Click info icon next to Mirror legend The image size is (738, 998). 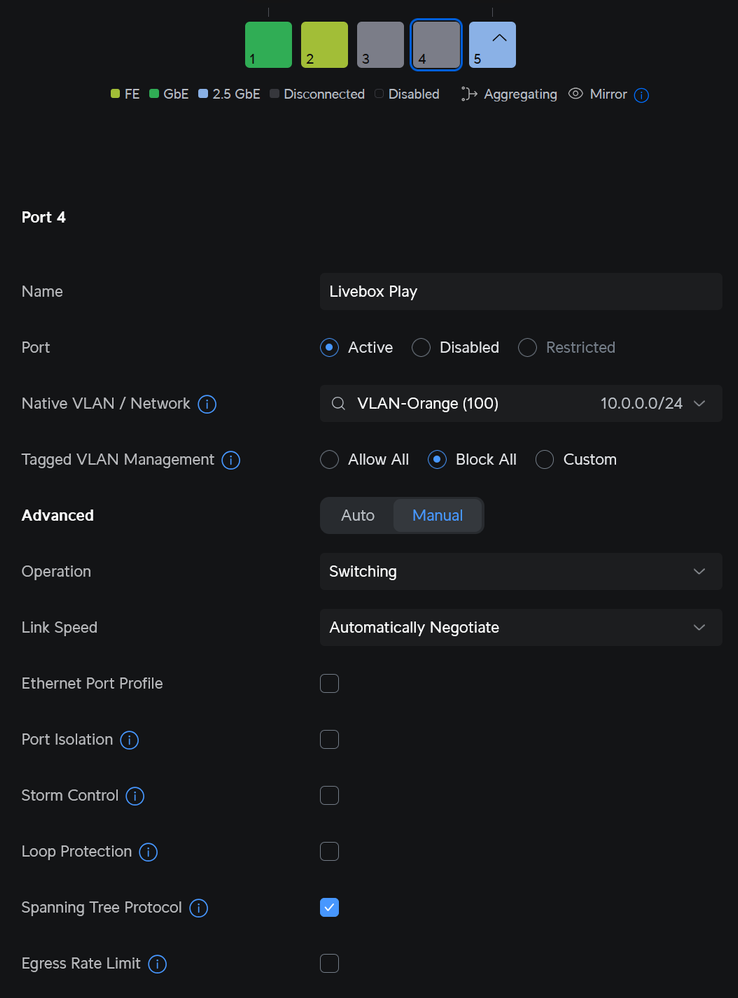pyautogui.click(x=642, y=95)
